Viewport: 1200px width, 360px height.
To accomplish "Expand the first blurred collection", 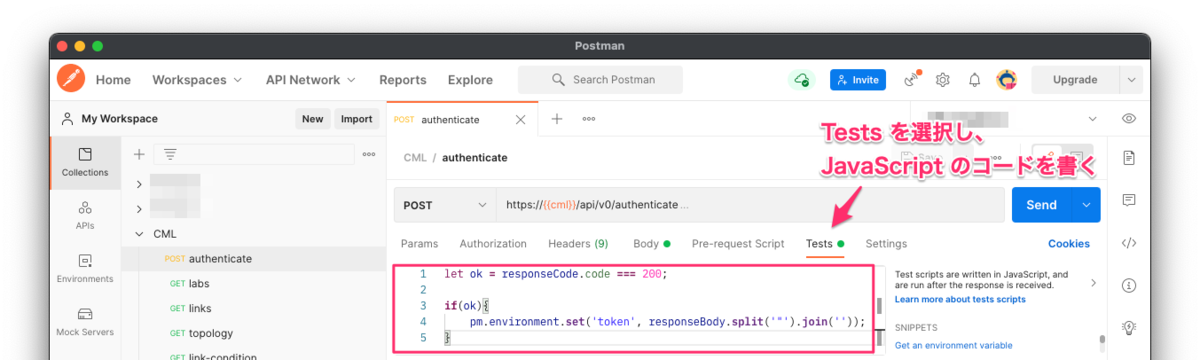I will (139, 184).
